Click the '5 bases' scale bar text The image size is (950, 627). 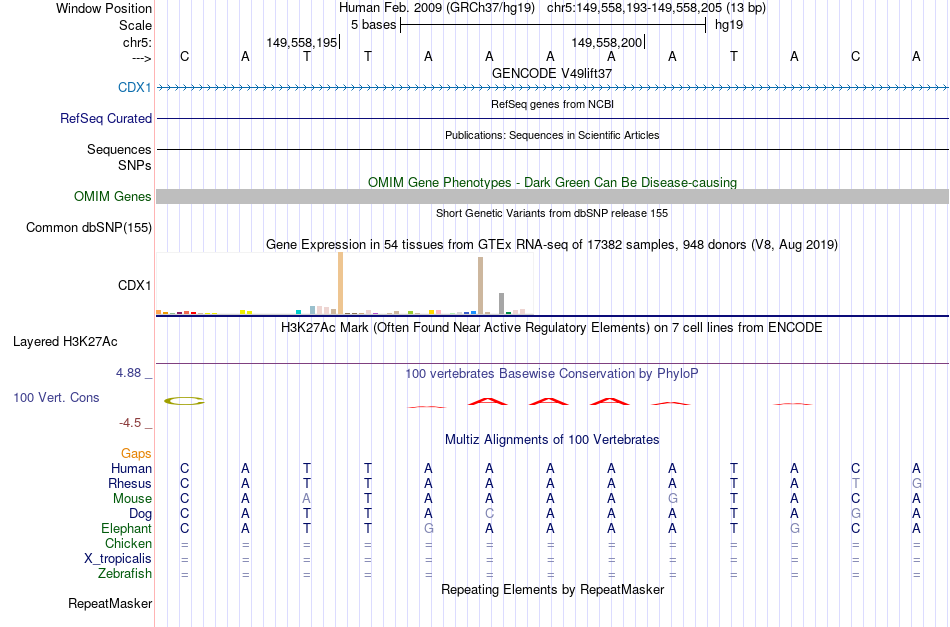click(373, 25)
